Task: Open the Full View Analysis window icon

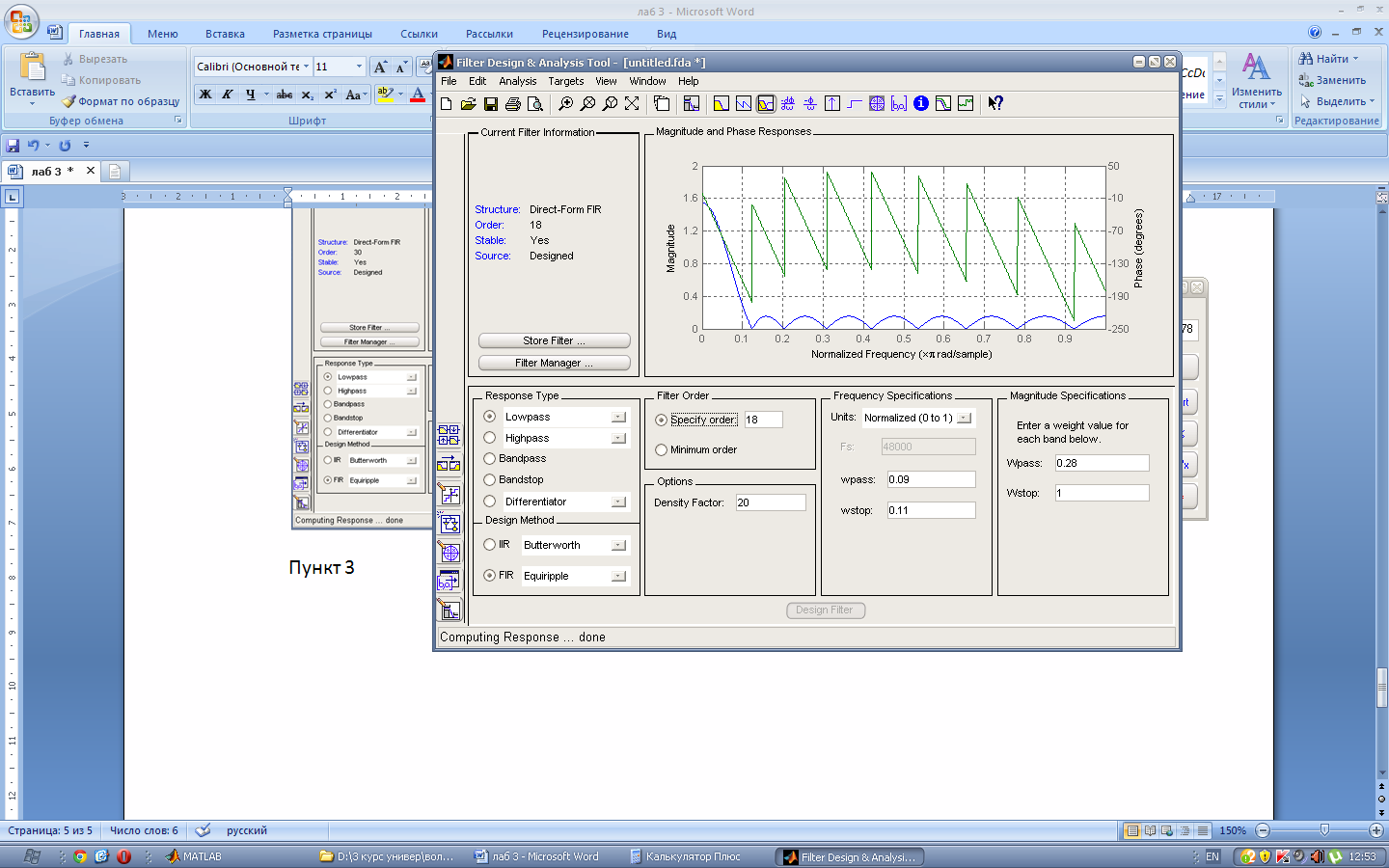Action: pyautogui.click(x=662, y=103)
